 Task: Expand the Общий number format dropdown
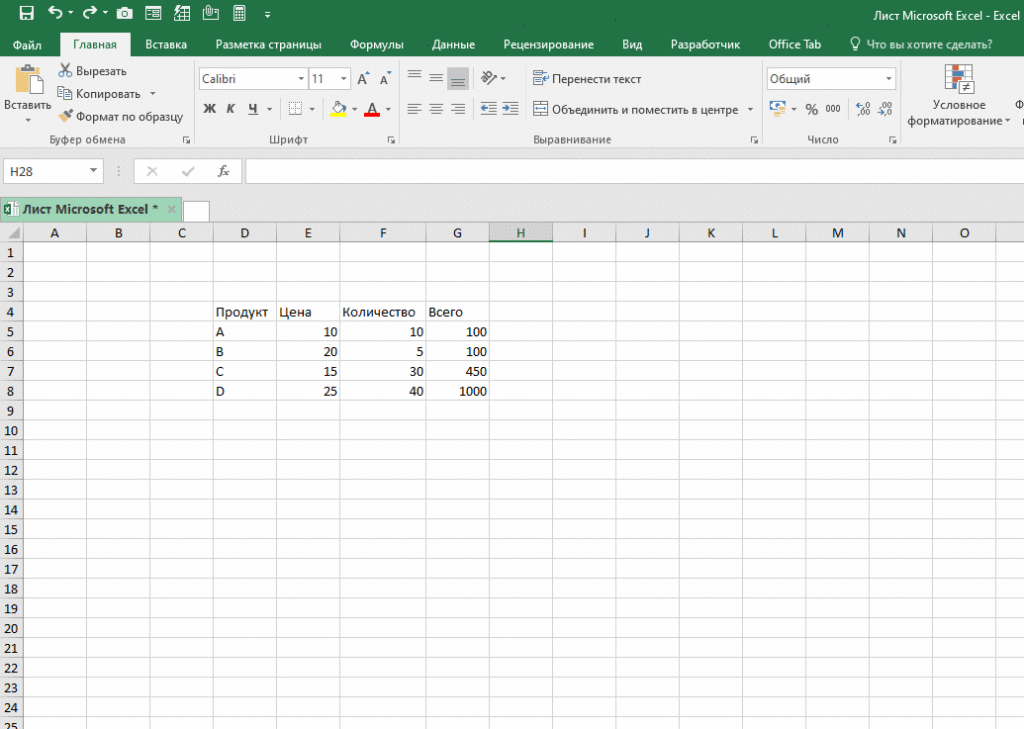coord(888,79)
